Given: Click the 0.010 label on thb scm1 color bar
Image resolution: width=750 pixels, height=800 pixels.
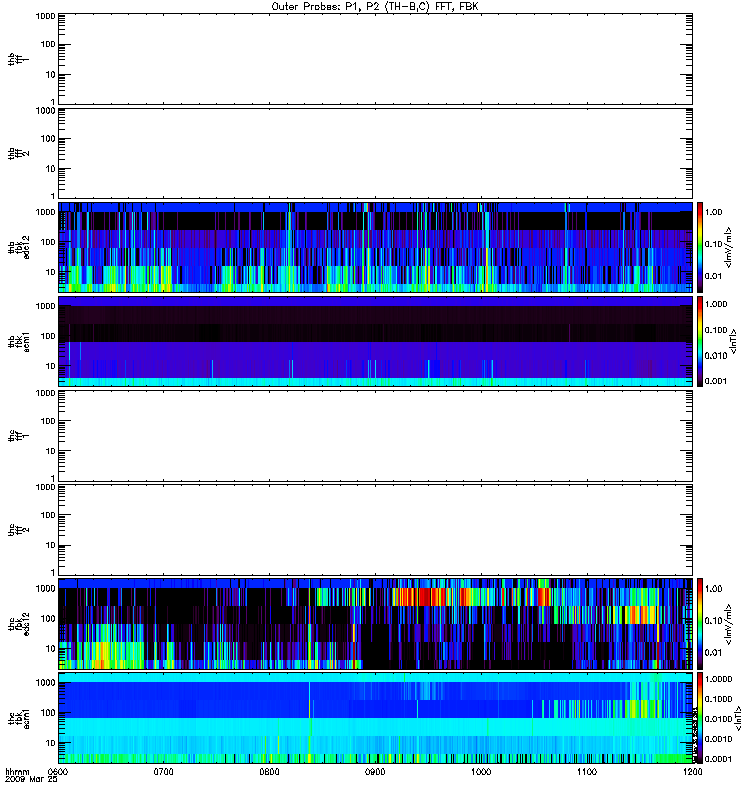Looking at the screenshot, I should 716,356.
